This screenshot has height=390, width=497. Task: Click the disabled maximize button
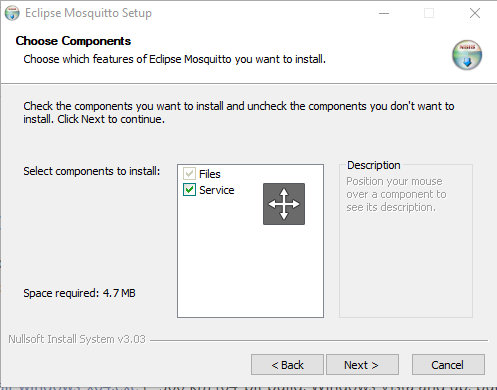click(429, 13)
